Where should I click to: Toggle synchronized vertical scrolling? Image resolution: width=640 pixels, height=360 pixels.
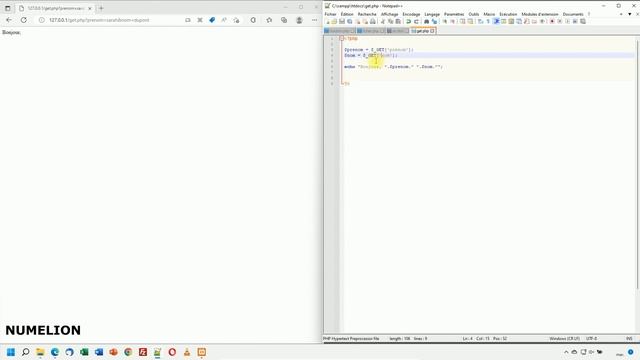[462, 21]
